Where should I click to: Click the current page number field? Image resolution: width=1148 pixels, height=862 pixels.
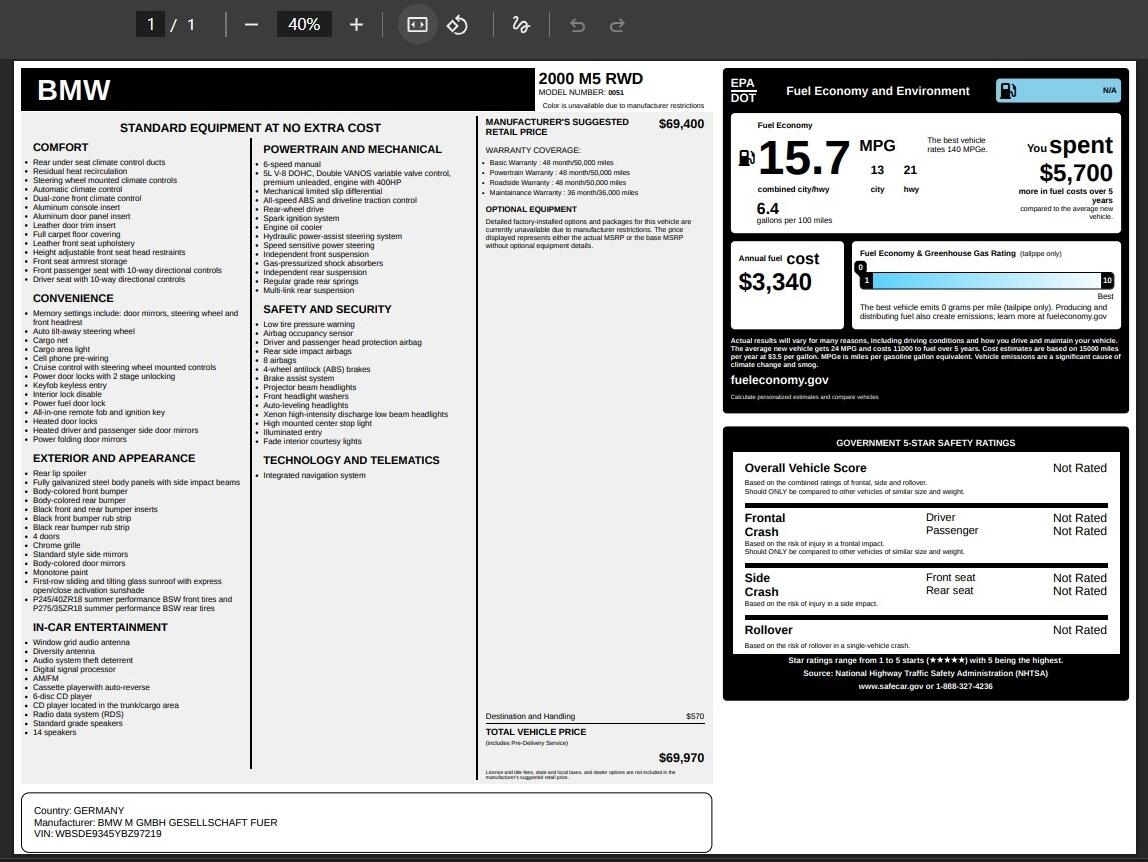(x=151, y=24)
